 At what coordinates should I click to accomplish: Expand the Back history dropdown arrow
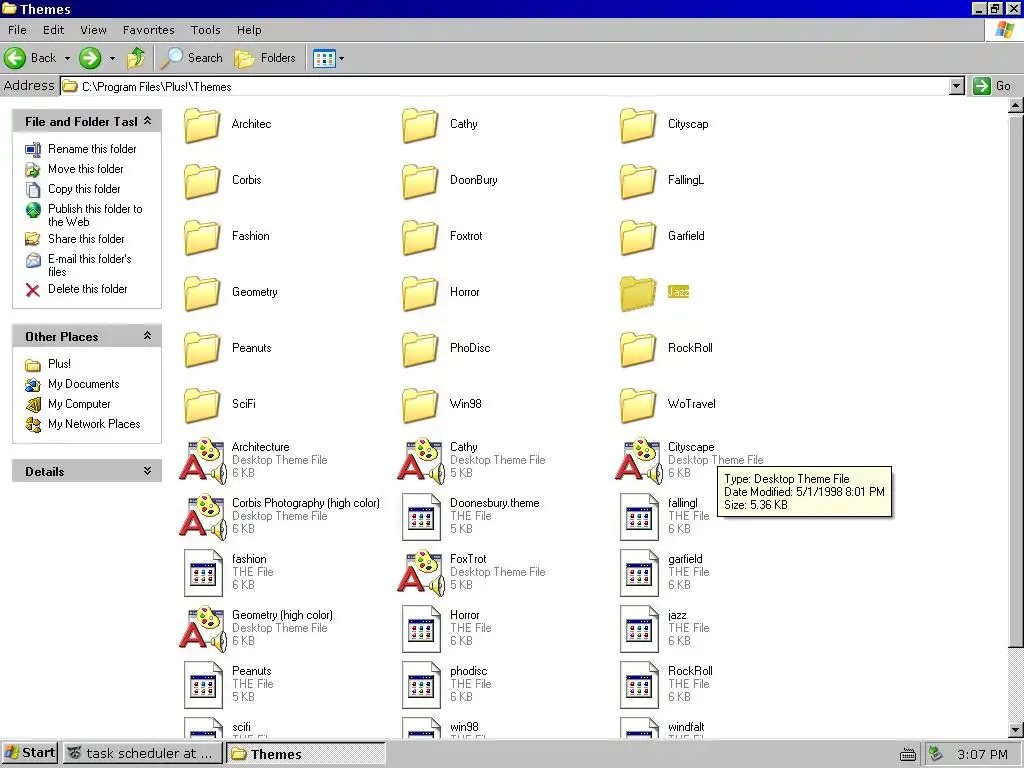pyautogui.click(x=67, y=58)
